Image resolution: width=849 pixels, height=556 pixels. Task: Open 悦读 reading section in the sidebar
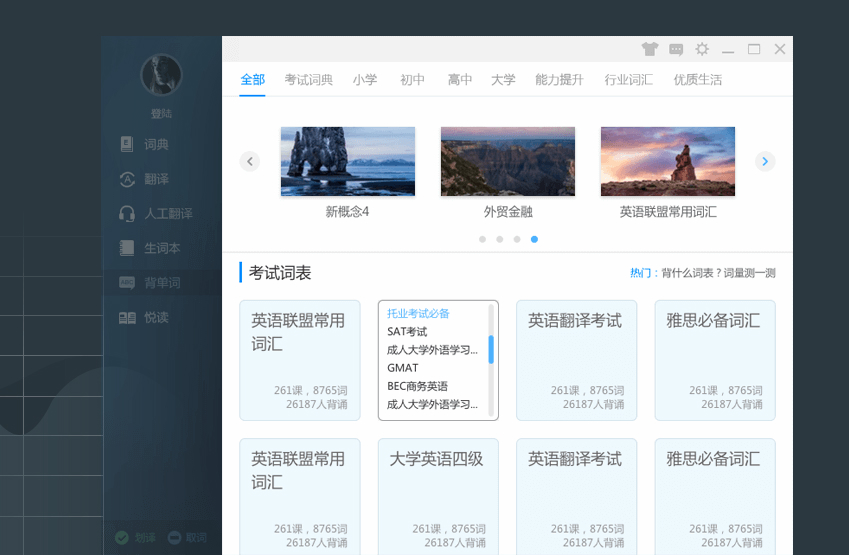click(x=144, y=318)
